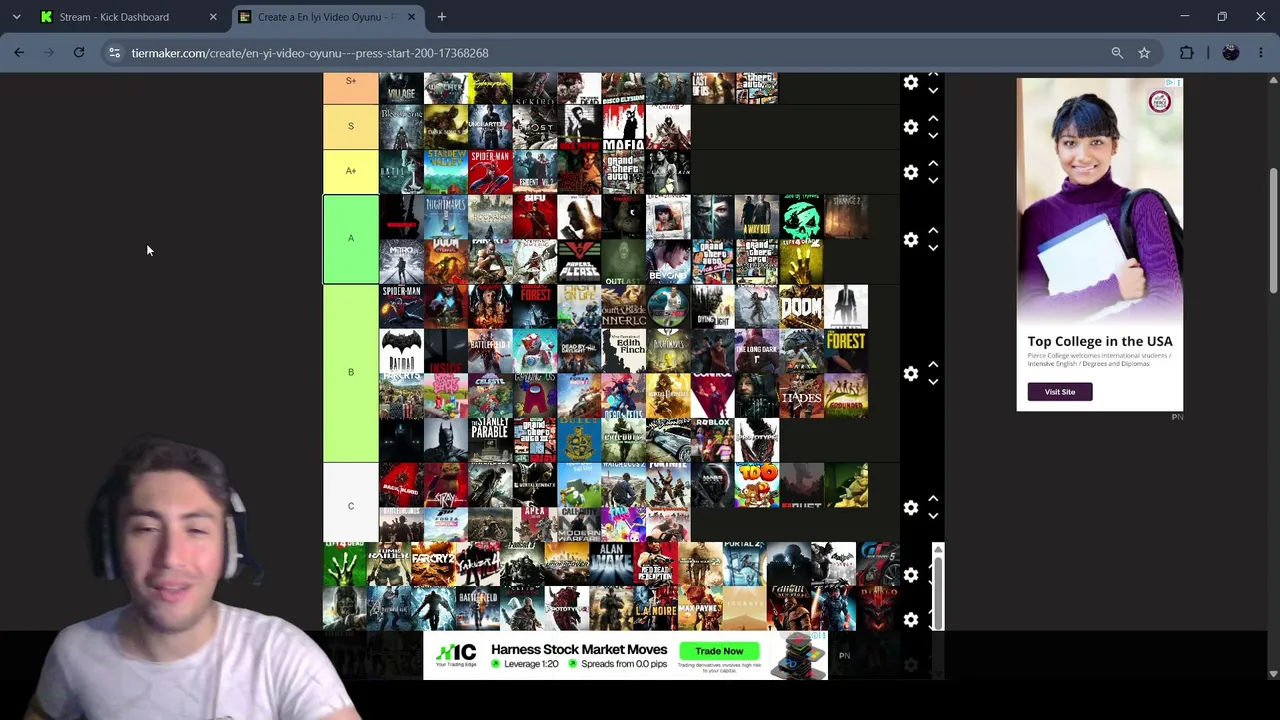
Task: Move A tier row down with arrow
Action: click(933, 248)
